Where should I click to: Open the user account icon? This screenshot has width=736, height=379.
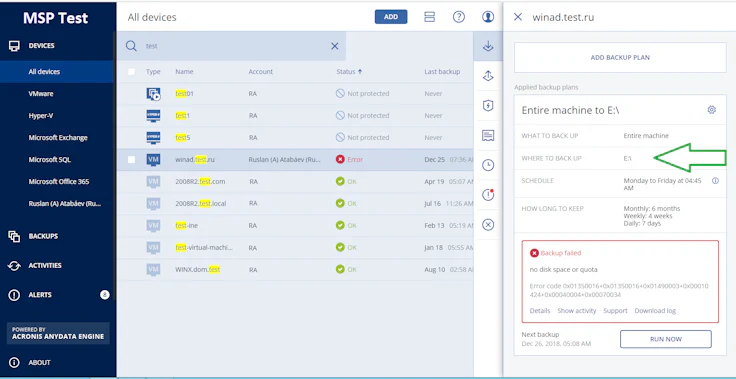pos(488,17)
